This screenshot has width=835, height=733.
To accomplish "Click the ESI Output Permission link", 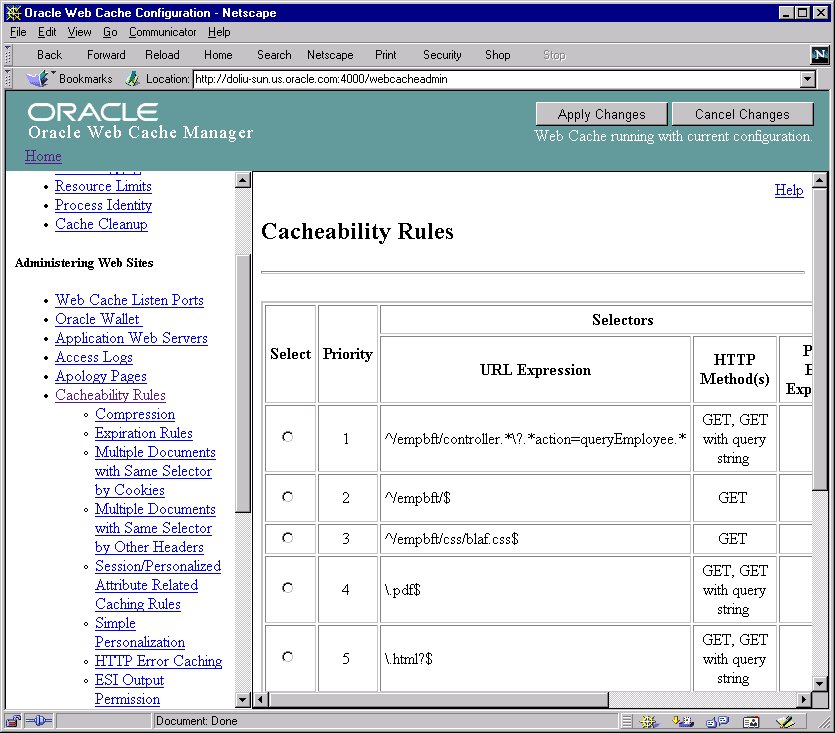I will point(129,689).
